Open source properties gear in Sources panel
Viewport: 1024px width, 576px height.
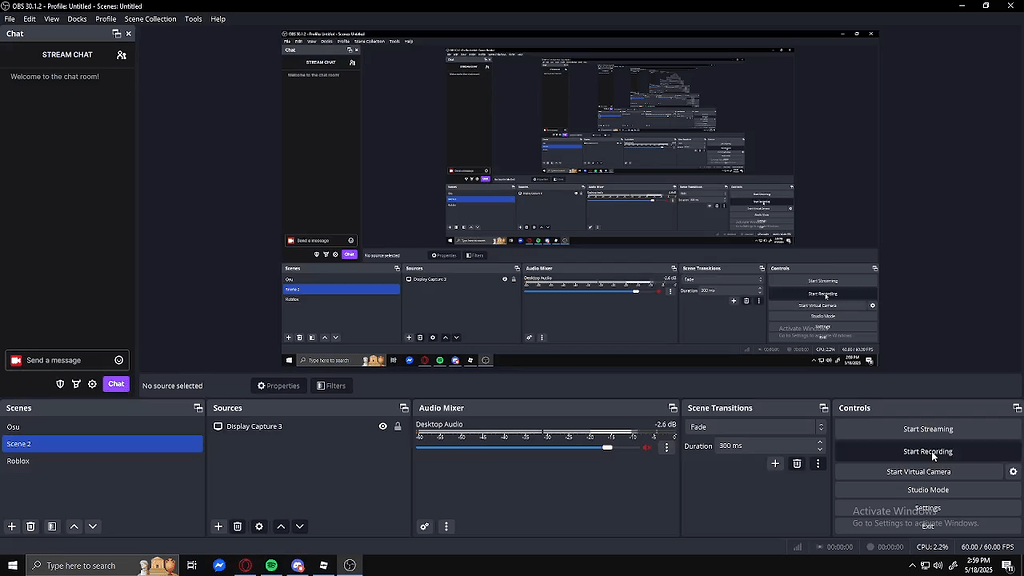tap(259, 526)
